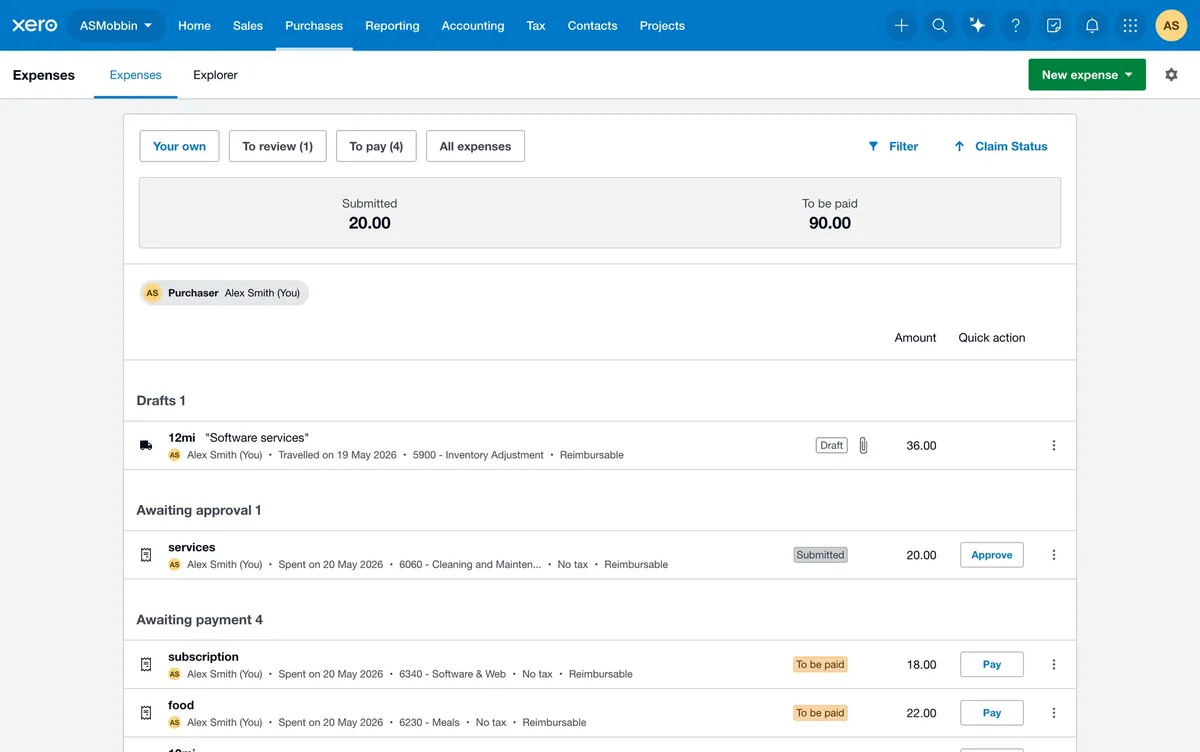The width and height of the screenshot is (1200, 752).
Task: Click the receipt icon on subscription row
Action: tap(146, 665)
